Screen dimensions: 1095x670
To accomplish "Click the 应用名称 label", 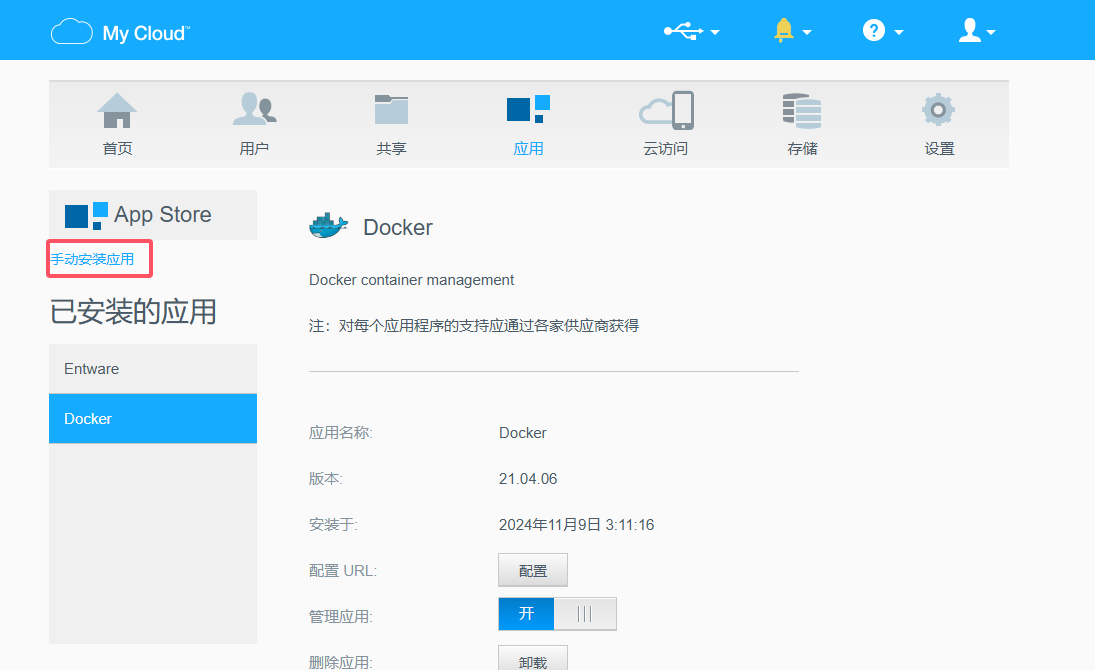I will (341, 433).
